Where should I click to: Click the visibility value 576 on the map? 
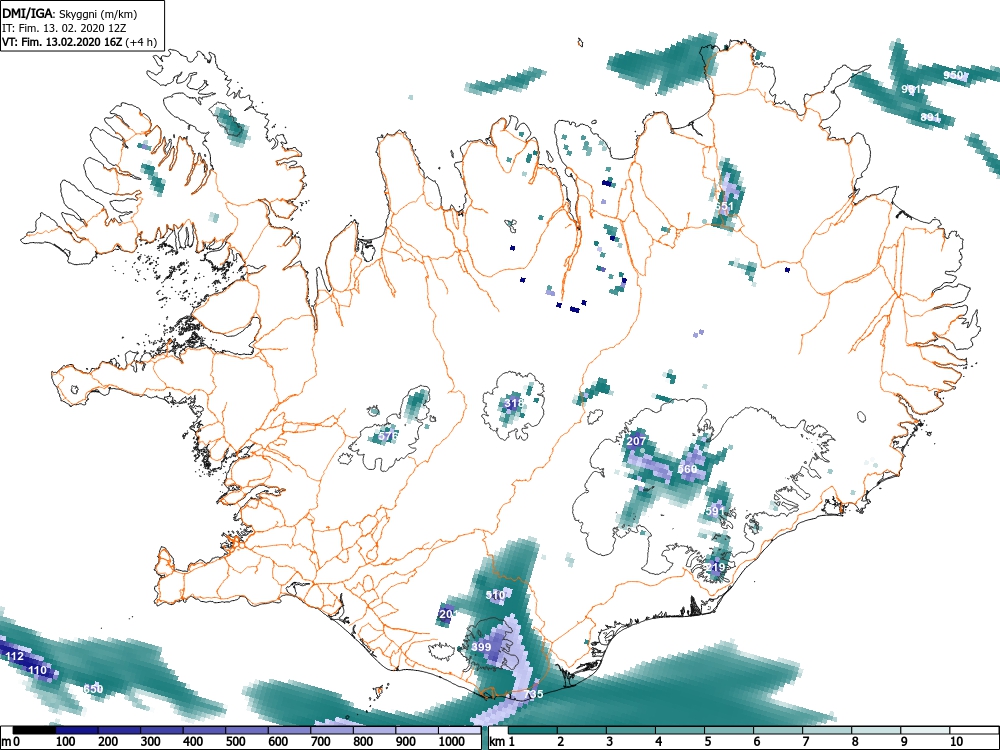point(388,436)
